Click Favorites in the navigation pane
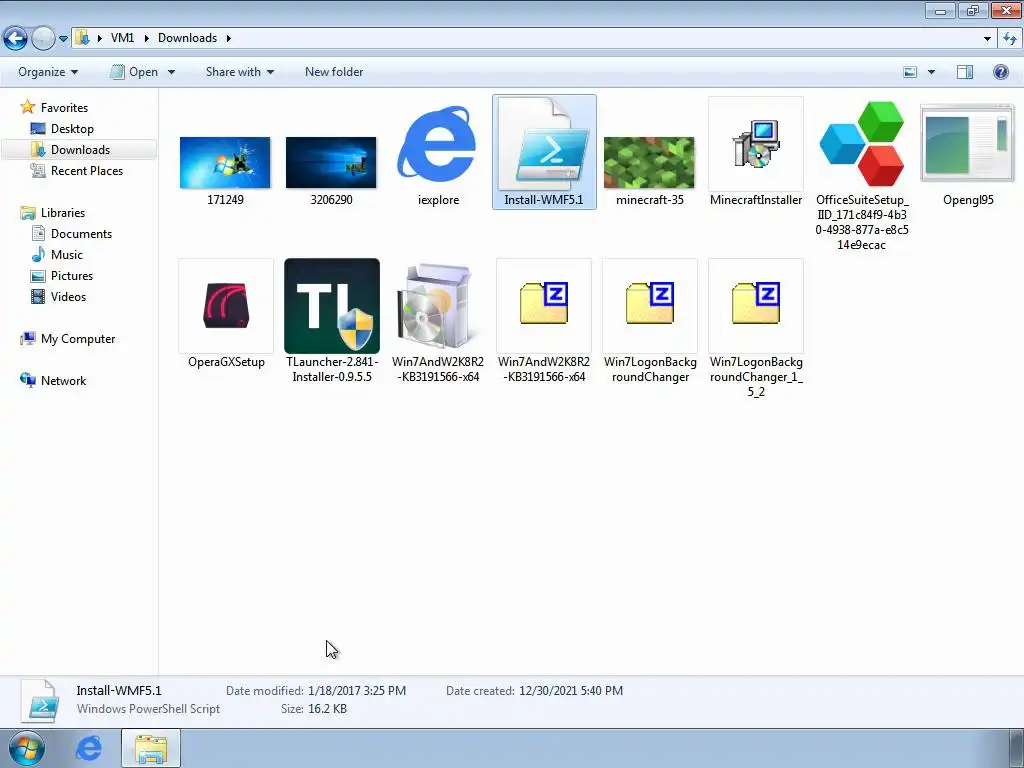The image size is (1024, 768). (64, 108)
